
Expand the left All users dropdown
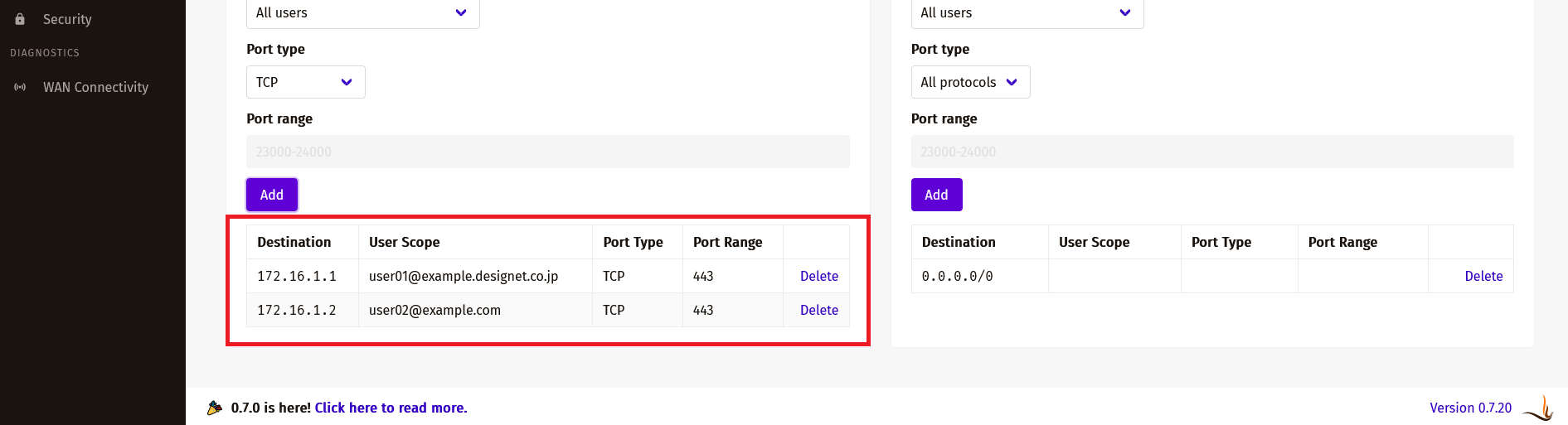click(363, 12)
